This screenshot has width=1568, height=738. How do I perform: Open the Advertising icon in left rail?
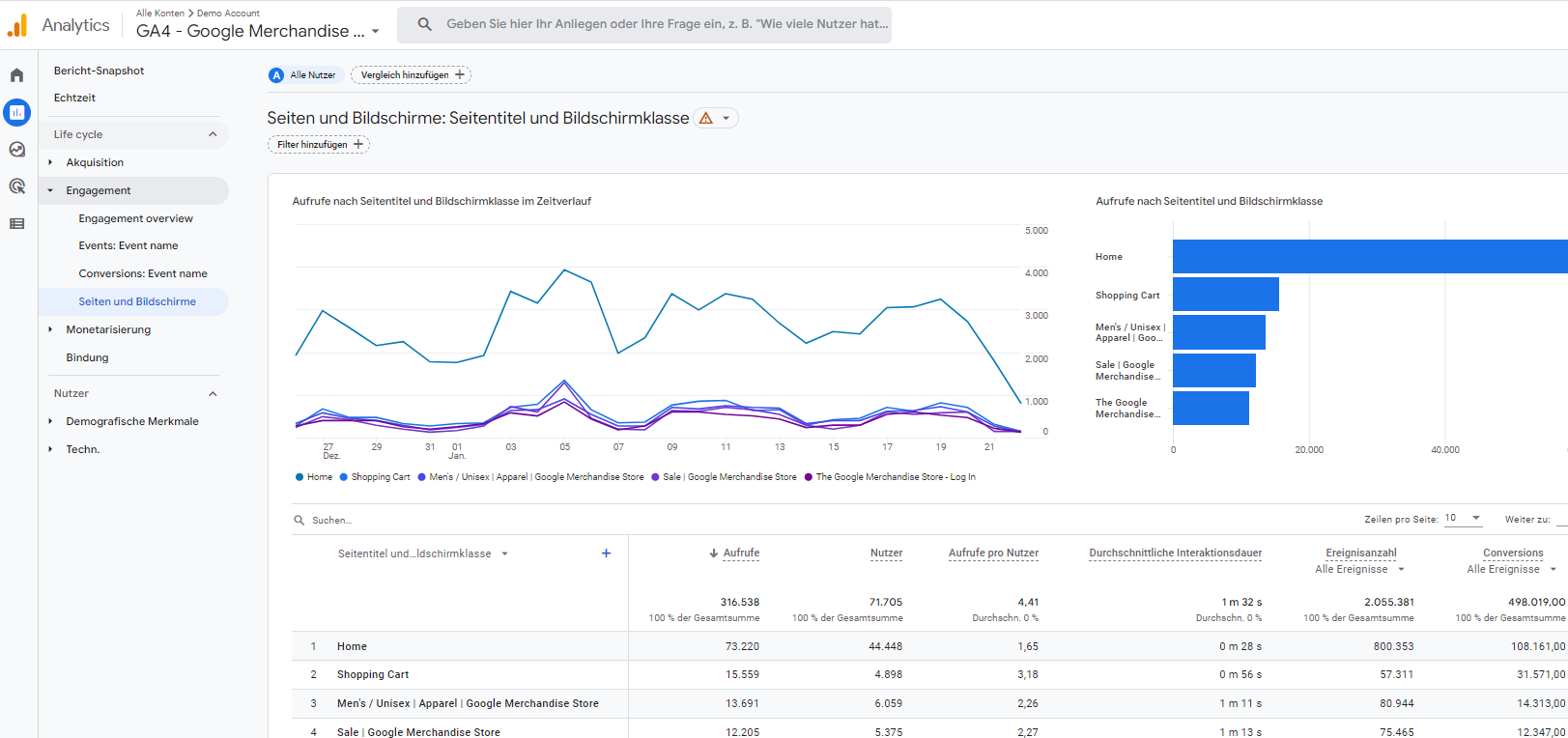click(x=16, y=186)
